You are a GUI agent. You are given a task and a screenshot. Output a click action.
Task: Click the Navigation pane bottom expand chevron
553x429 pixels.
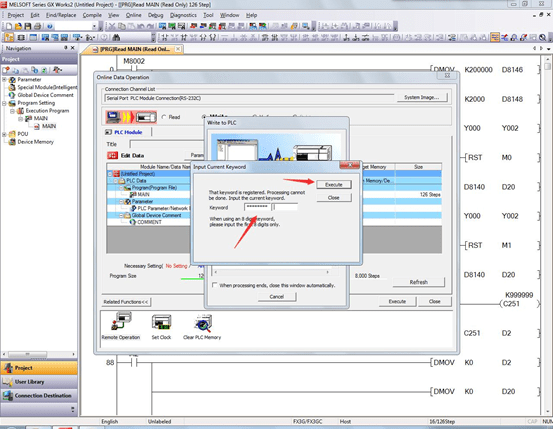pos(73,409)
